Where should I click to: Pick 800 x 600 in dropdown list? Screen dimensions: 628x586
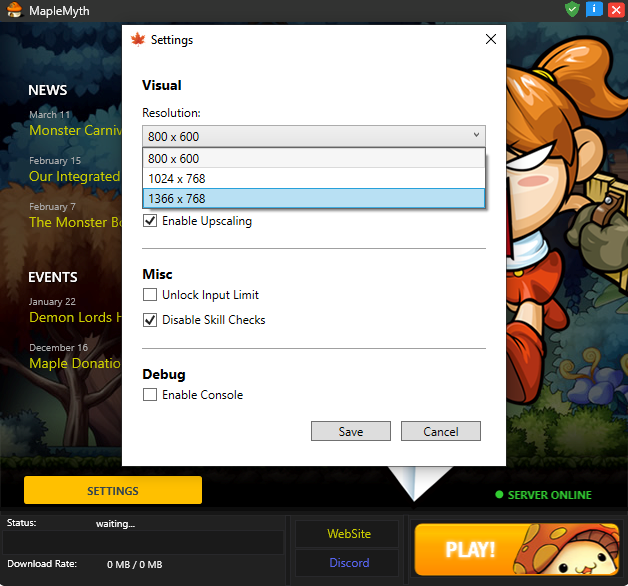[314, 159]
